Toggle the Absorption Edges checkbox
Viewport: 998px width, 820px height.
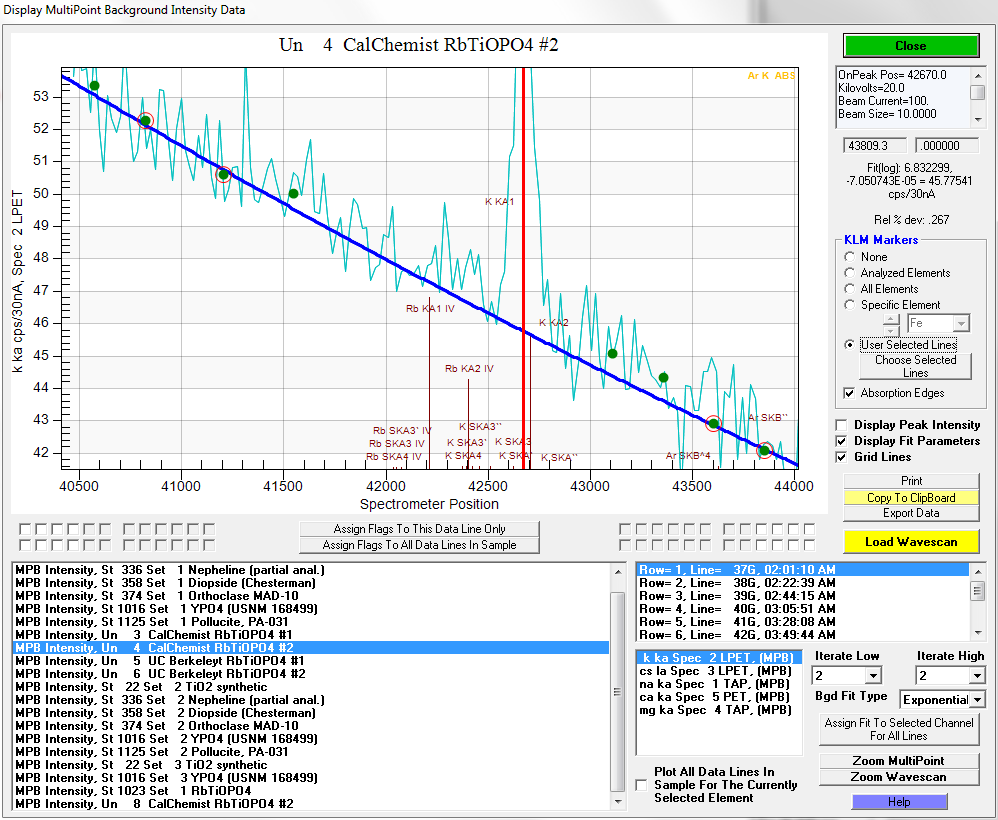pos(850,393)
